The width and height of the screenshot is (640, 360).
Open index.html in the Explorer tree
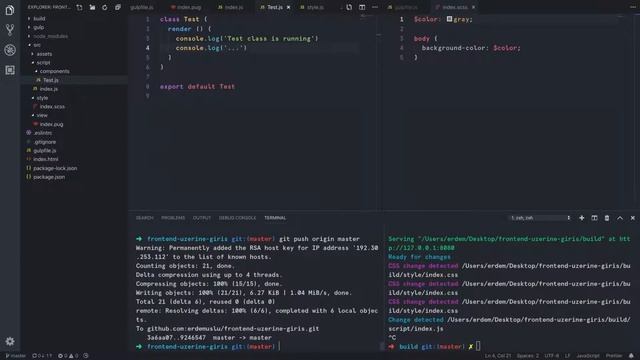[x=45, y=159]
